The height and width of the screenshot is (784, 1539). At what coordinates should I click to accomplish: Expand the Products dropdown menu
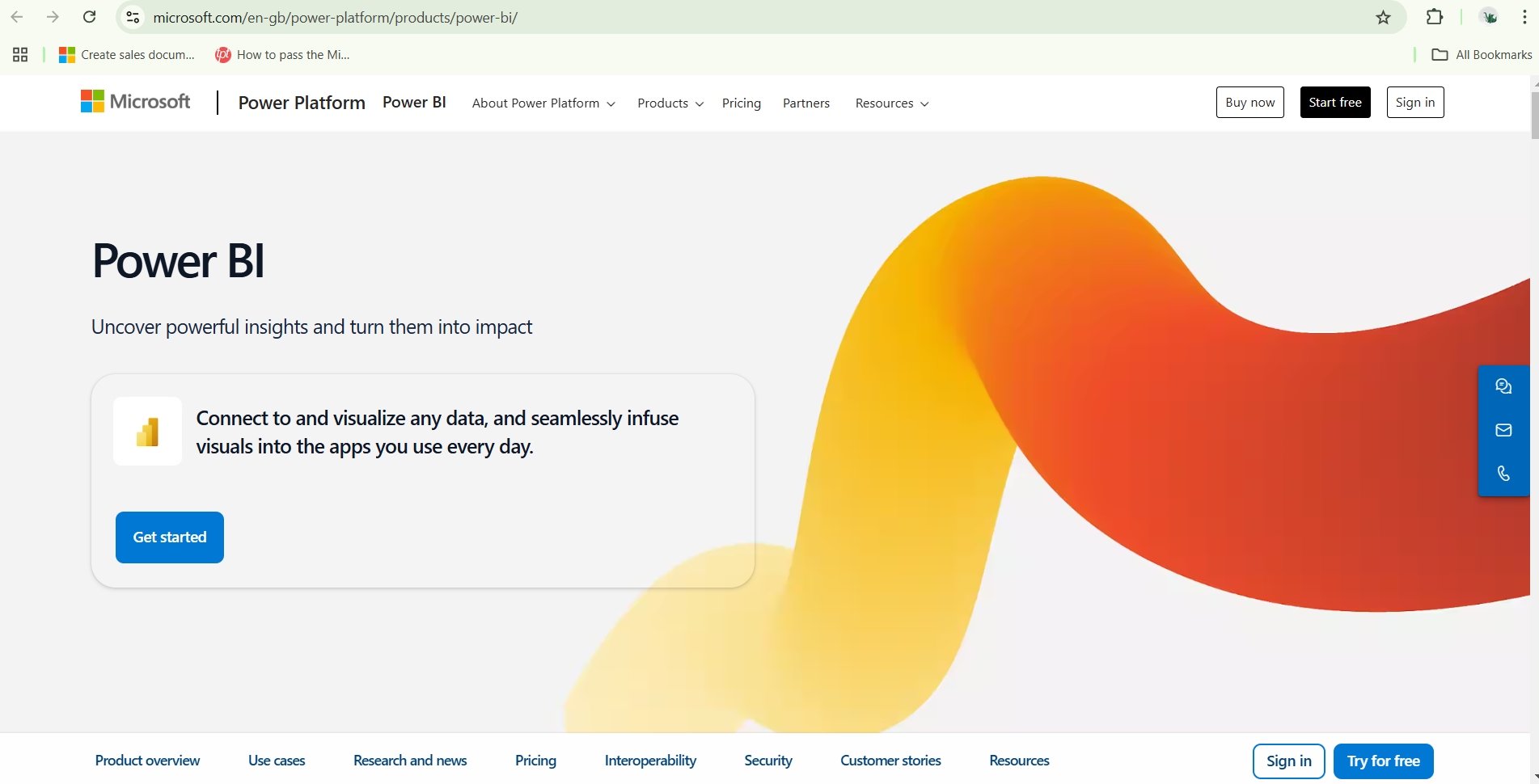point(670,103)
